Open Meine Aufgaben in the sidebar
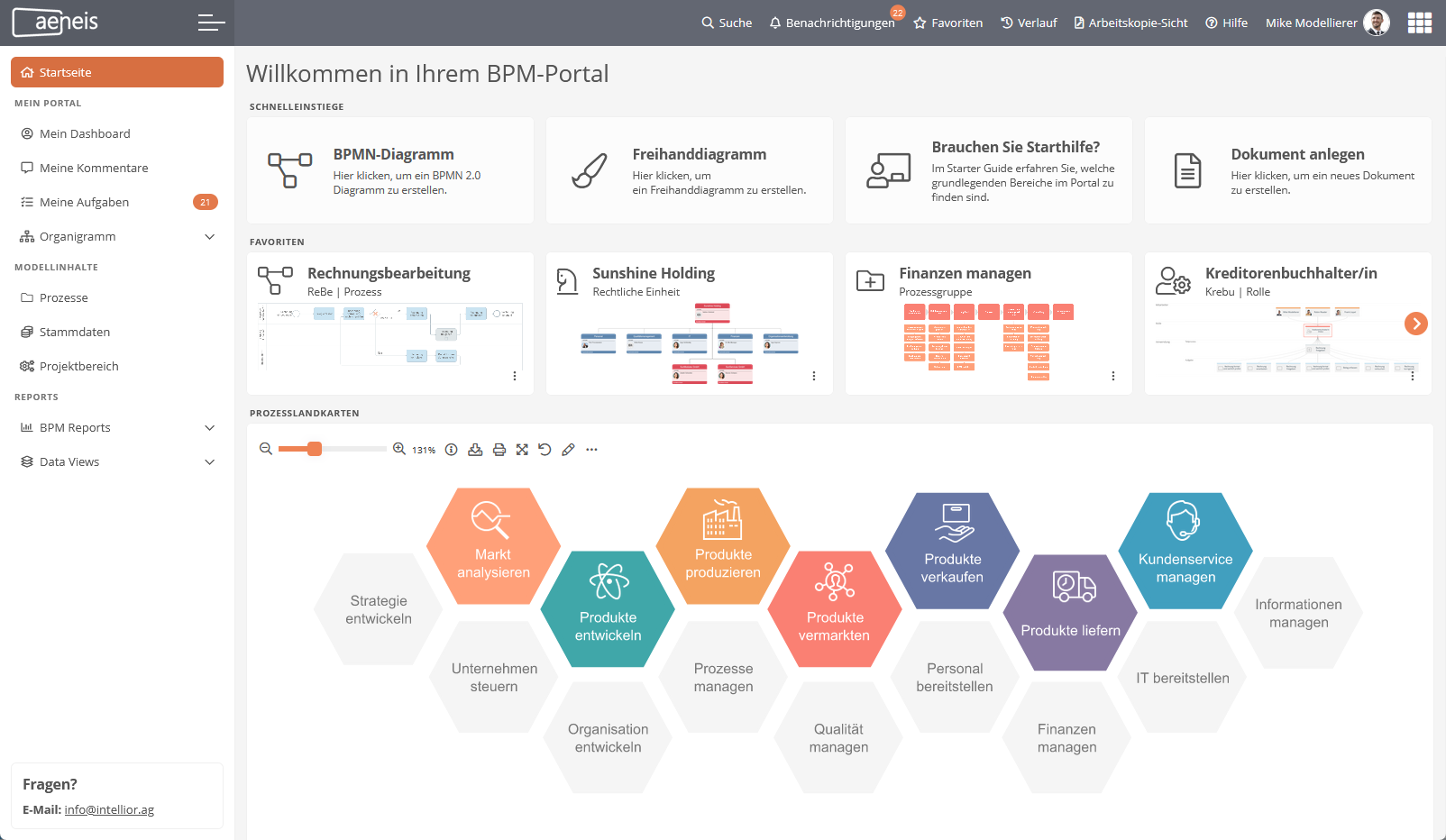Screen dimensions: 1446x840 point(85,203)
